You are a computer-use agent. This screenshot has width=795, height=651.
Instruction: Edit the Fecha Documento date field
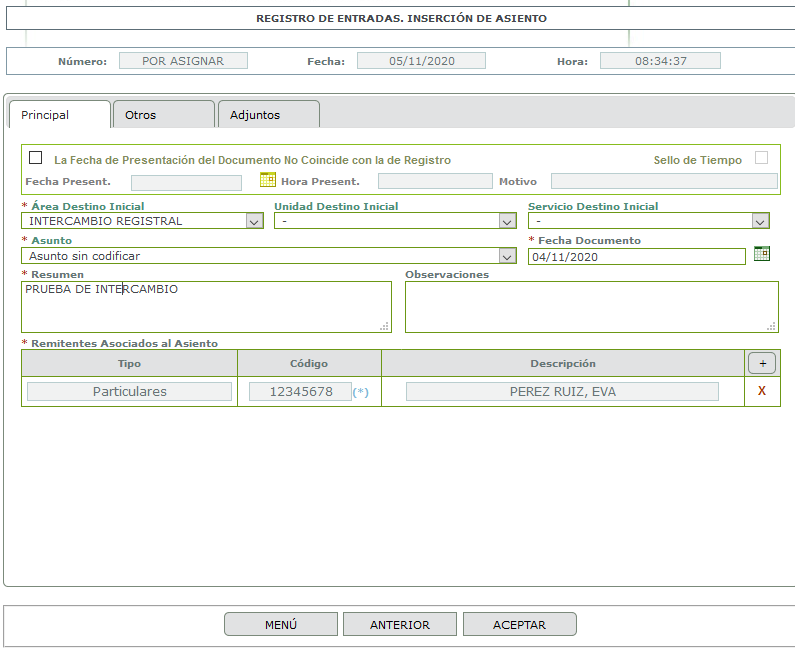pyautogui.click(x=637, y=257)
